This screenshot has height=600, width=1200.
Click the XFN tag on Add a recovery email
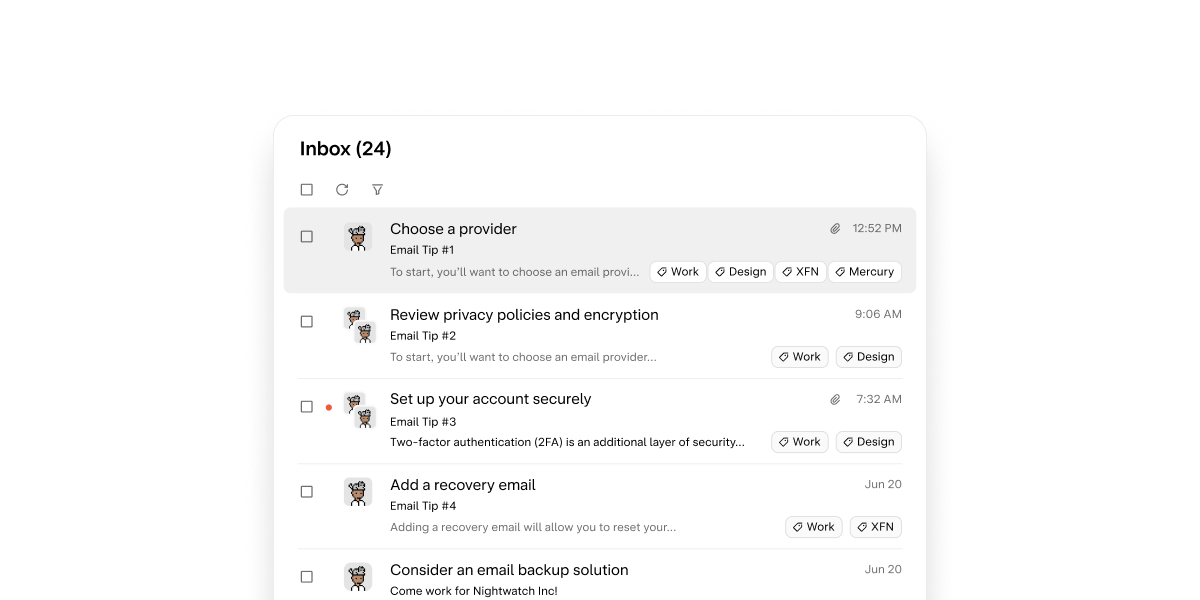(x=875, y=526)
